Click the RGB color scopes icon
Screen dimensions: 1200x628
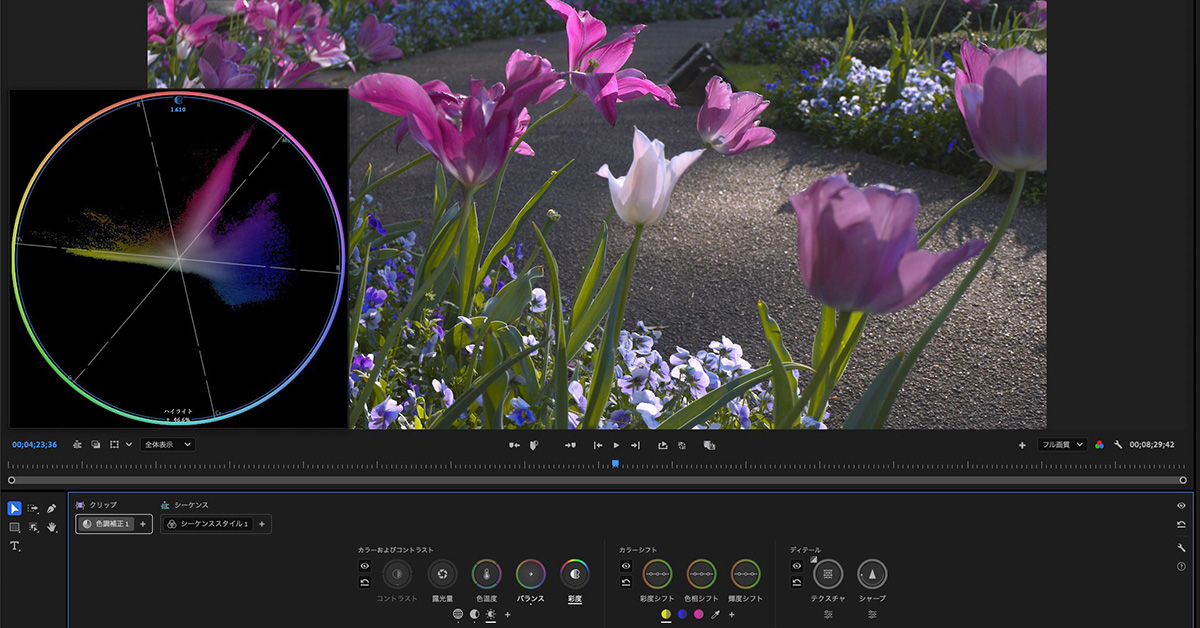[x=1099, y=445]
